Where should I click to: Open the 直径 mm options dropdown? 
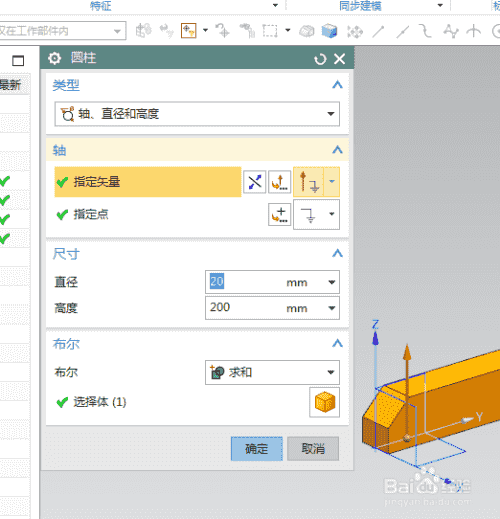(x=331, y=282)
